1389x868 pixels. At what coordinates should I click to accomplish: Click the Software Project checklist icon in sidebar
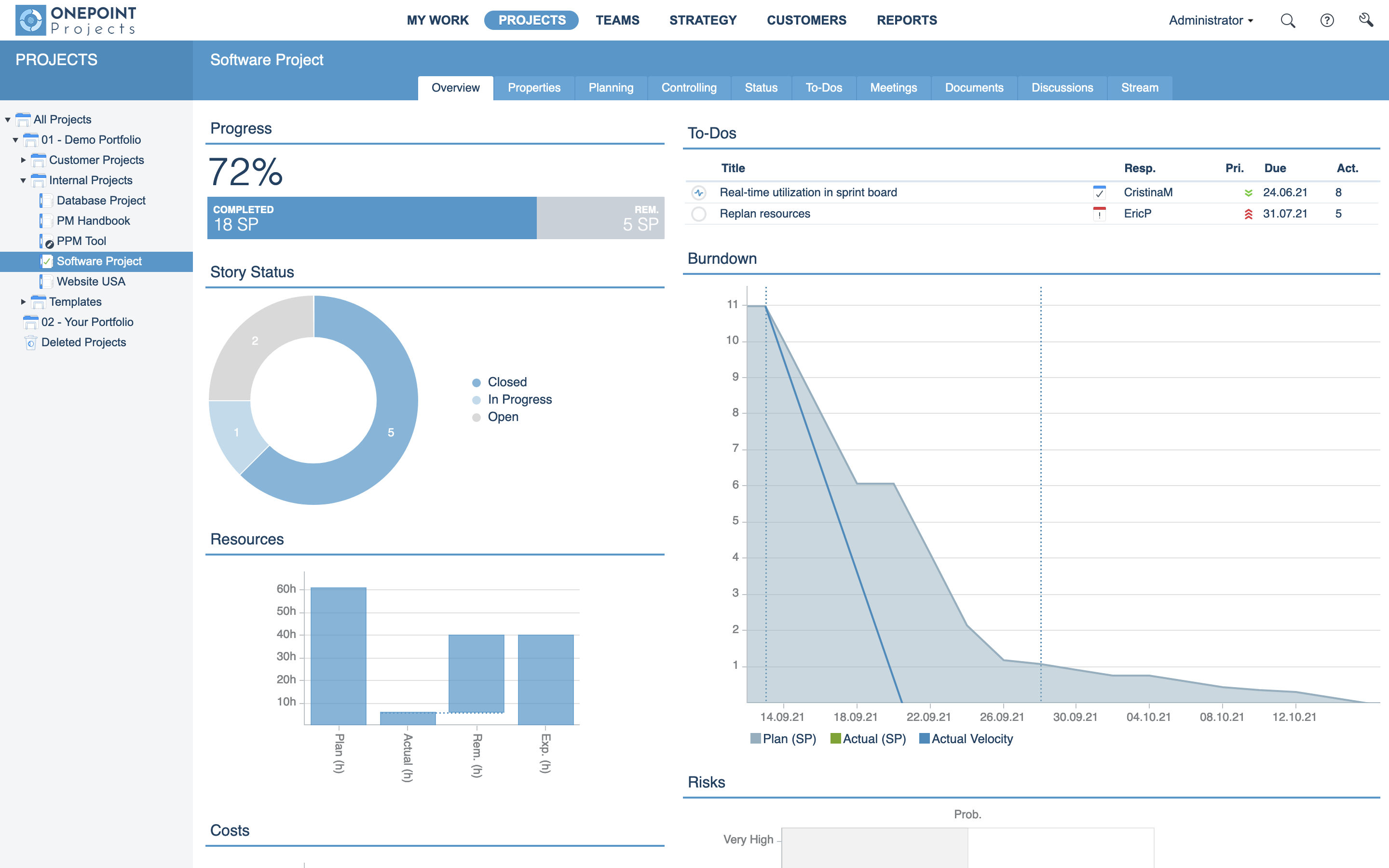point(46,260)
